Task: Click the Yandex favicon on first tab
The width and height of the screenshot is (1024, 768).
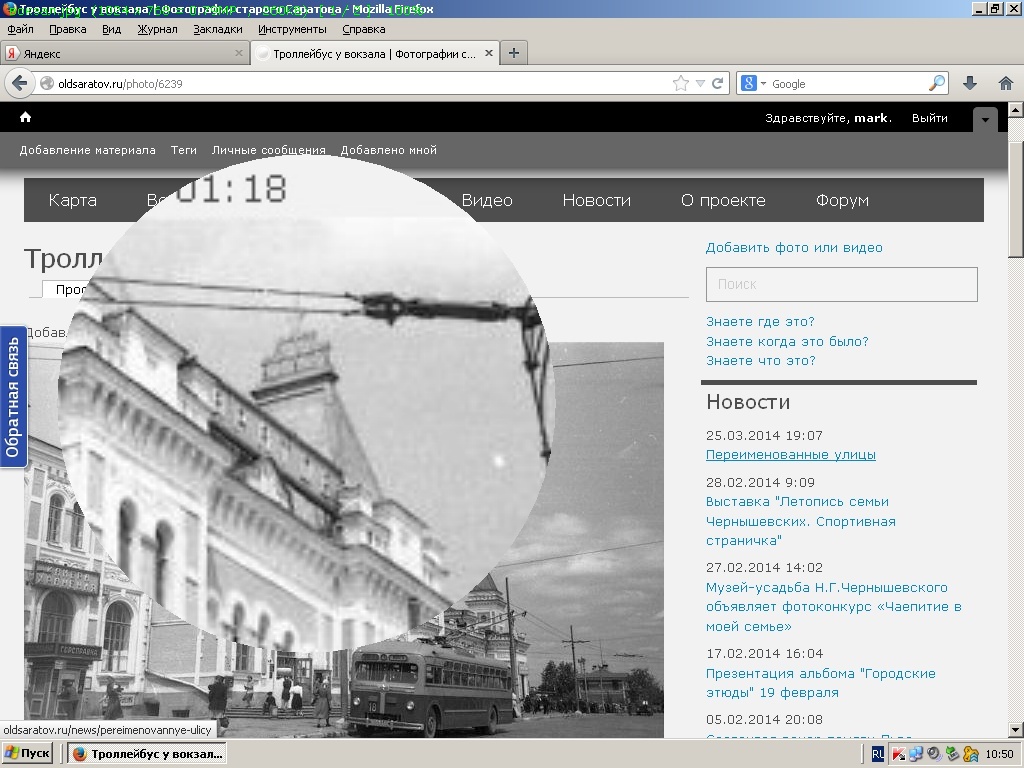Action: point(12,54)
